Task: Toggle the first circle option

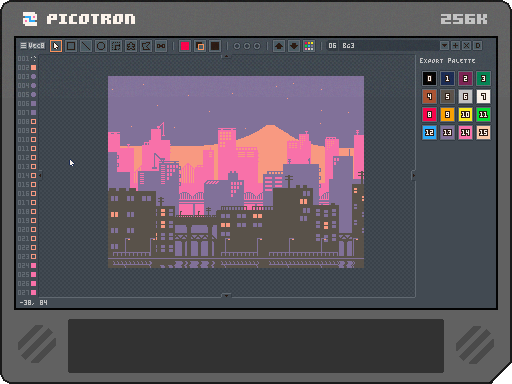Action: pos(237,46)
